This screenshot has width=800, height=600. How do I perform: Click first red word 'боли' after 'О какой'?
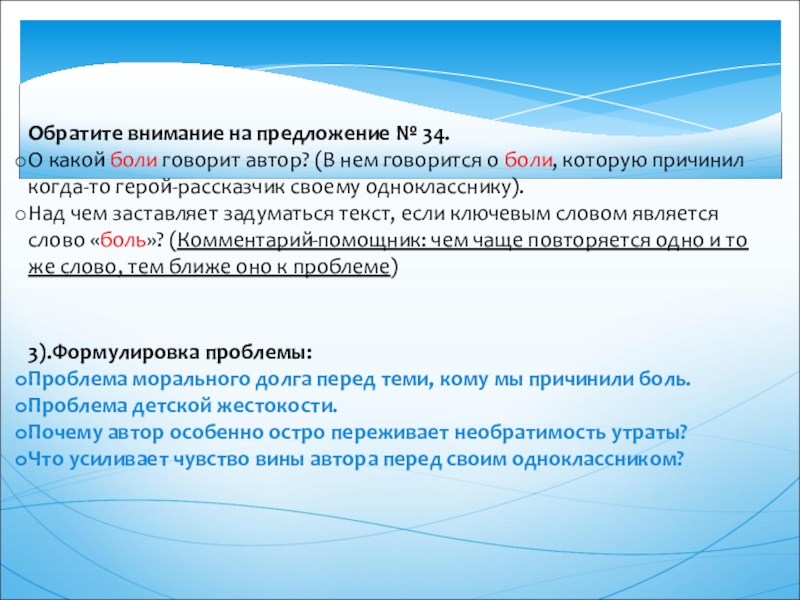coord(134,161)
